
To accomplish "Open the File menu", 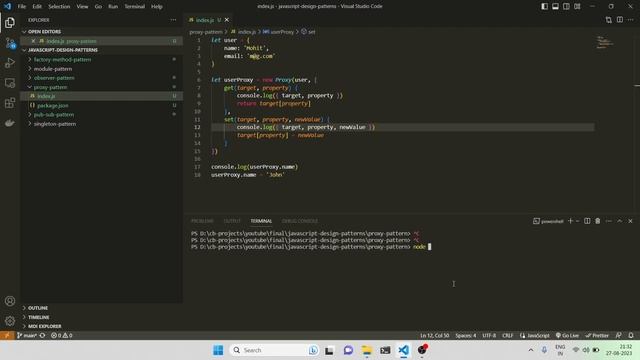I will 22,6.
